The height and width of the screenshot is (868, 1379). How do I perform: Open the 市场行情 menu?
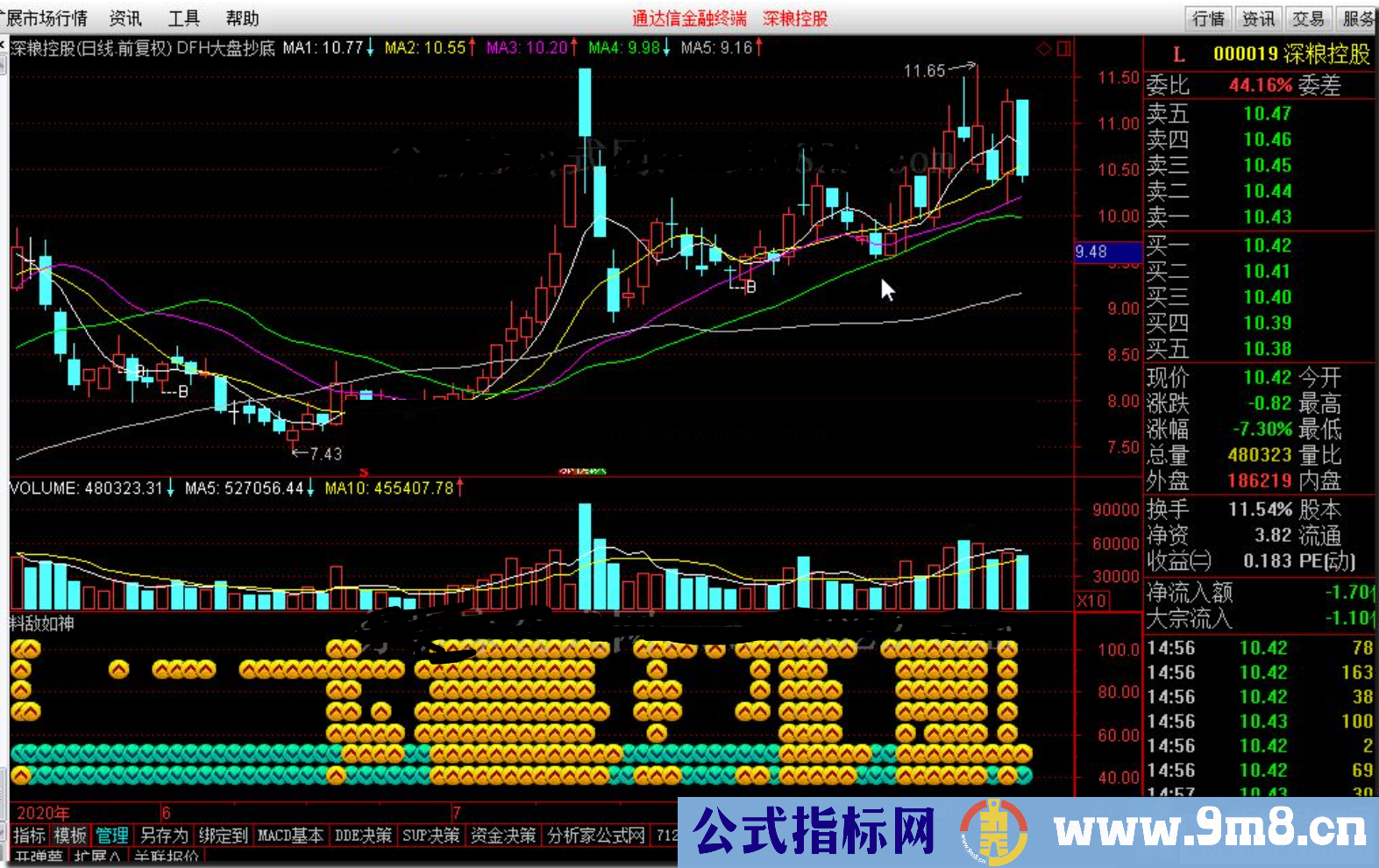[x=54, y=18]
